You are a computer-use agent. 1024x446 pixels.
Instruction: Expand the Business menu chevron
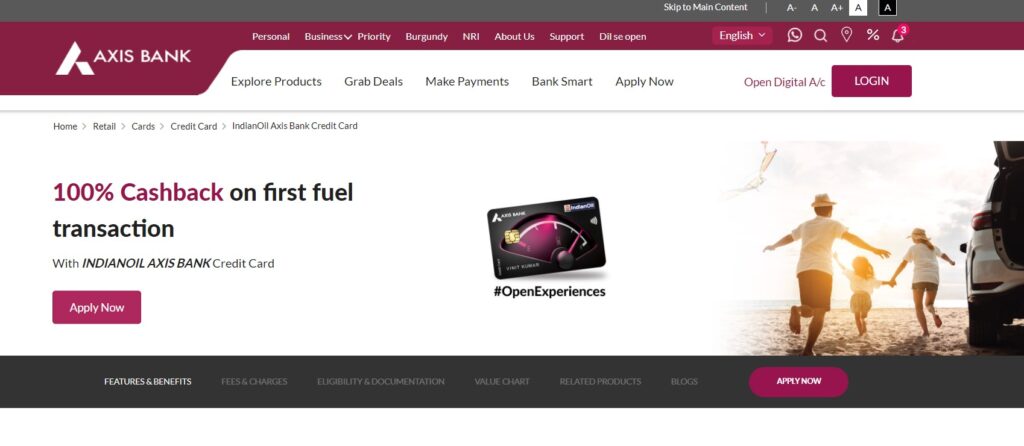(x=348, y=37)
